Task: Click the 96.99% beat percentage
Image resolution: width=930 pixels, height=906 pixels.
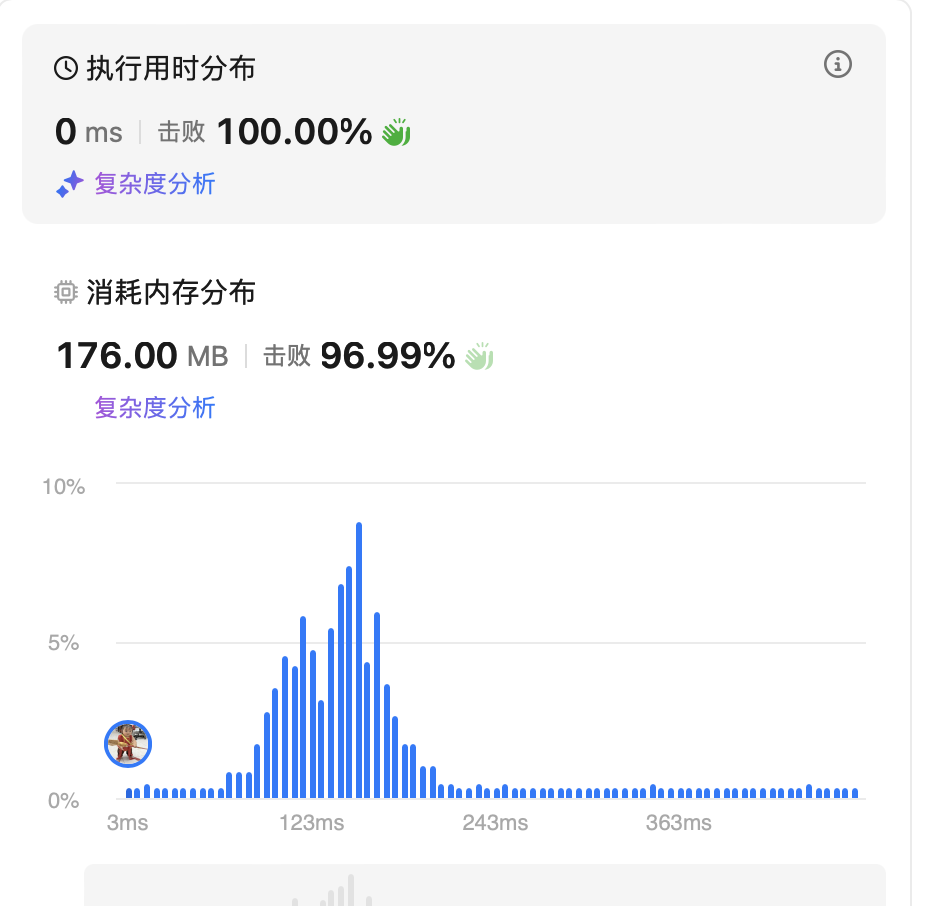Action: [388, 356]
